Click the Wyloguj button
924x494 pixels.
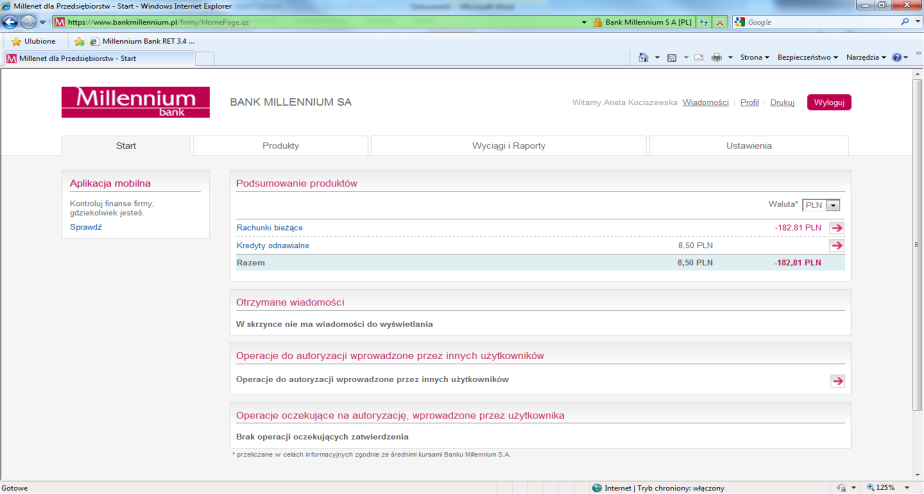pos(829,102)
